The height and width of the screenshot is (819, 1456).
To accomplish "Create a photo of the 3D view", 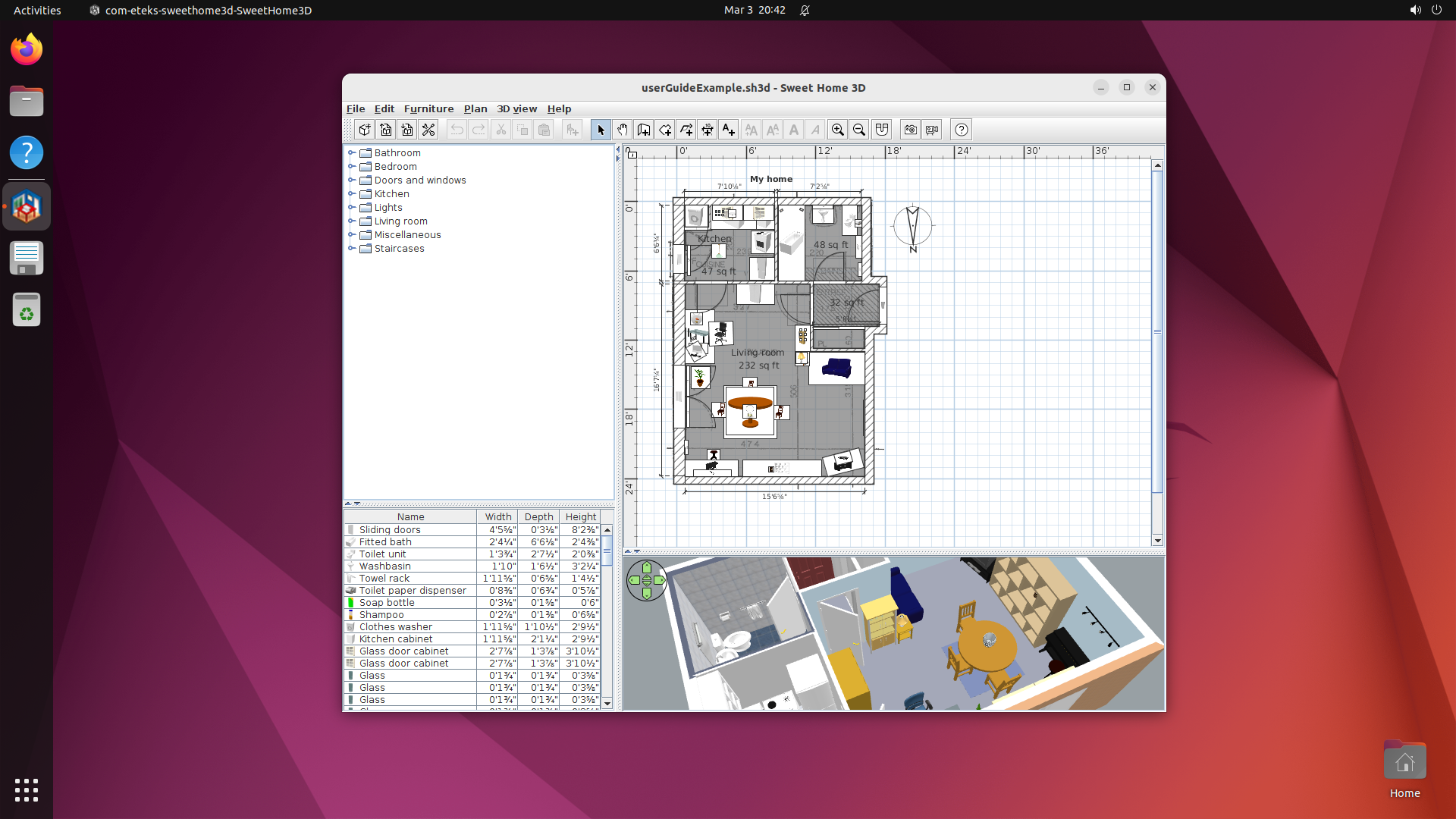I will pyautogui.click(x=909, y=130).
